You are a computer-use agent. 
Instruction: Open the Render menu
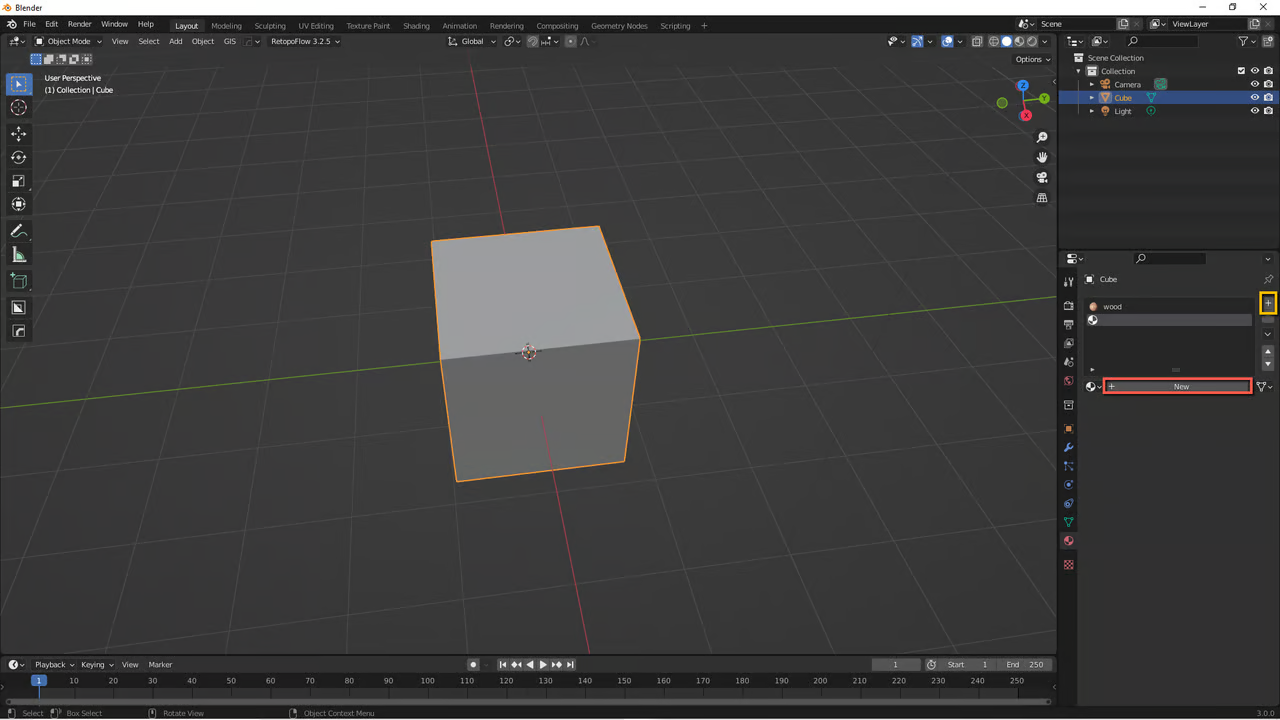(x=79, y=24)
